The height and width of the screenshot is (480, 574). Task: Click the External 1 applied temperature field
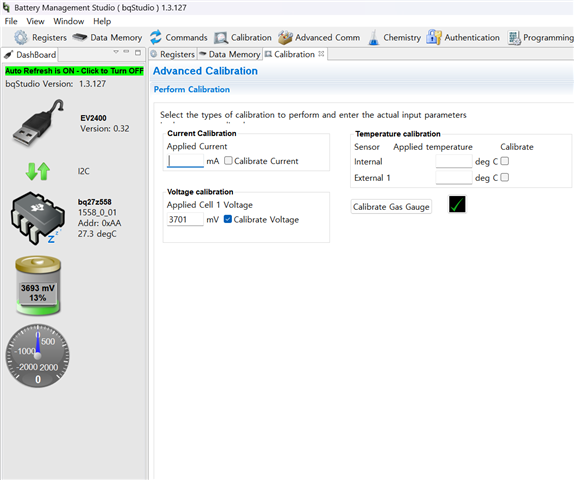tap(454, 178)
